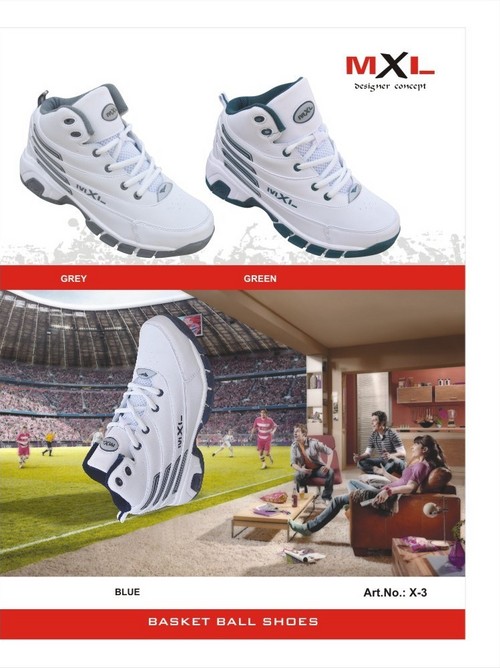Viewport: 500px width, 668px height.
Task: Click the GREEN color label
Action: pyautogui.click(x=260, y=278)
